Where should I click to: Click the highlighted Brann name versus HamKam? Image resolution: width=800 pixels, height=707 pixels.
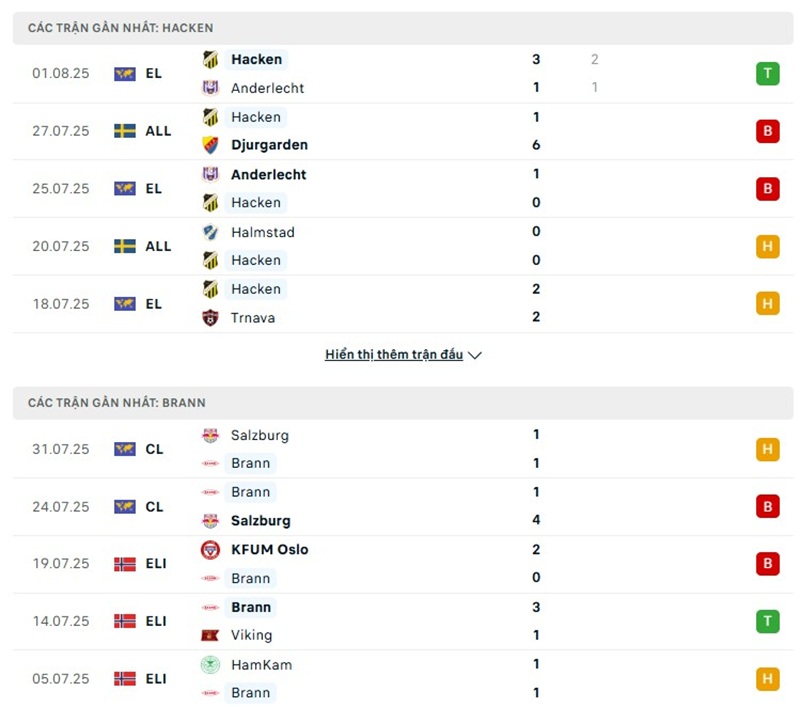click(250, 692)
